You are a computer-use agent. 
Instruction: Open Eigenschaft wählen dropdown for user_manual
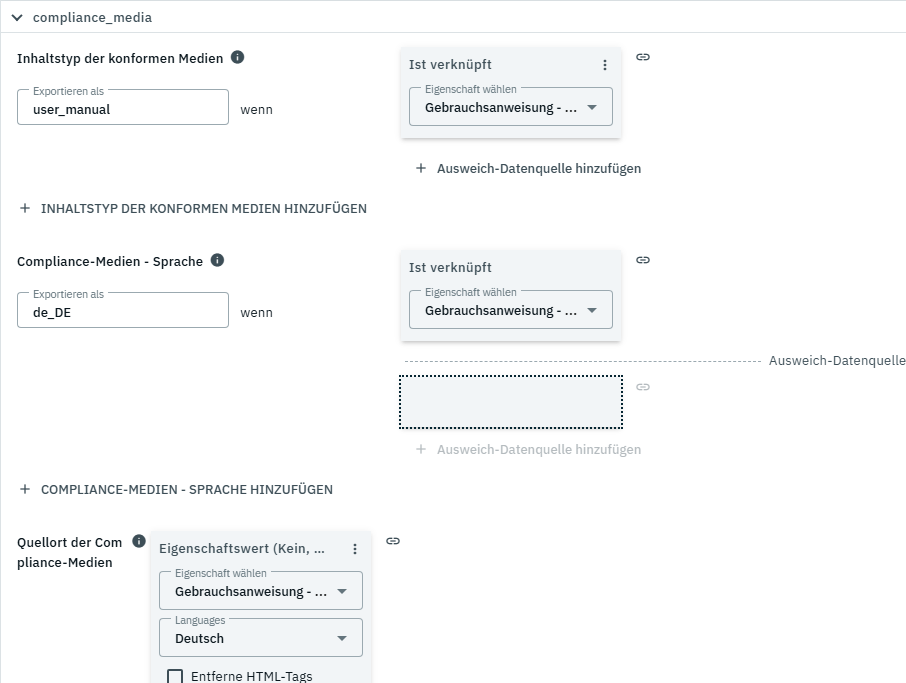(510, 107)
